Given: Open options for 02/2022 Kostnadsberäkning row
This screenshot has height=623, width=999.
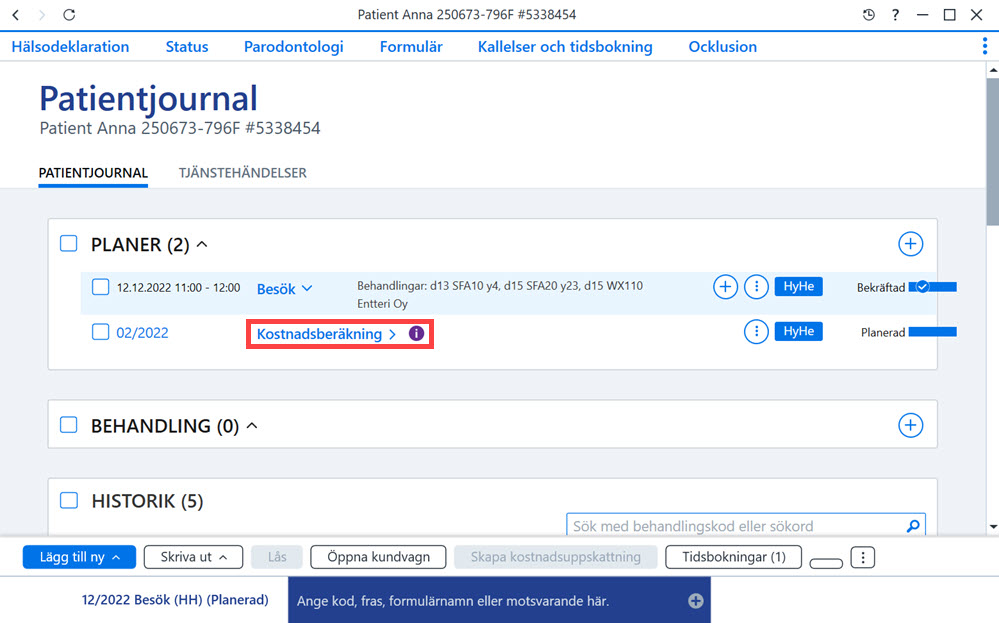Looking at the screenshot, I should (756, 331).
